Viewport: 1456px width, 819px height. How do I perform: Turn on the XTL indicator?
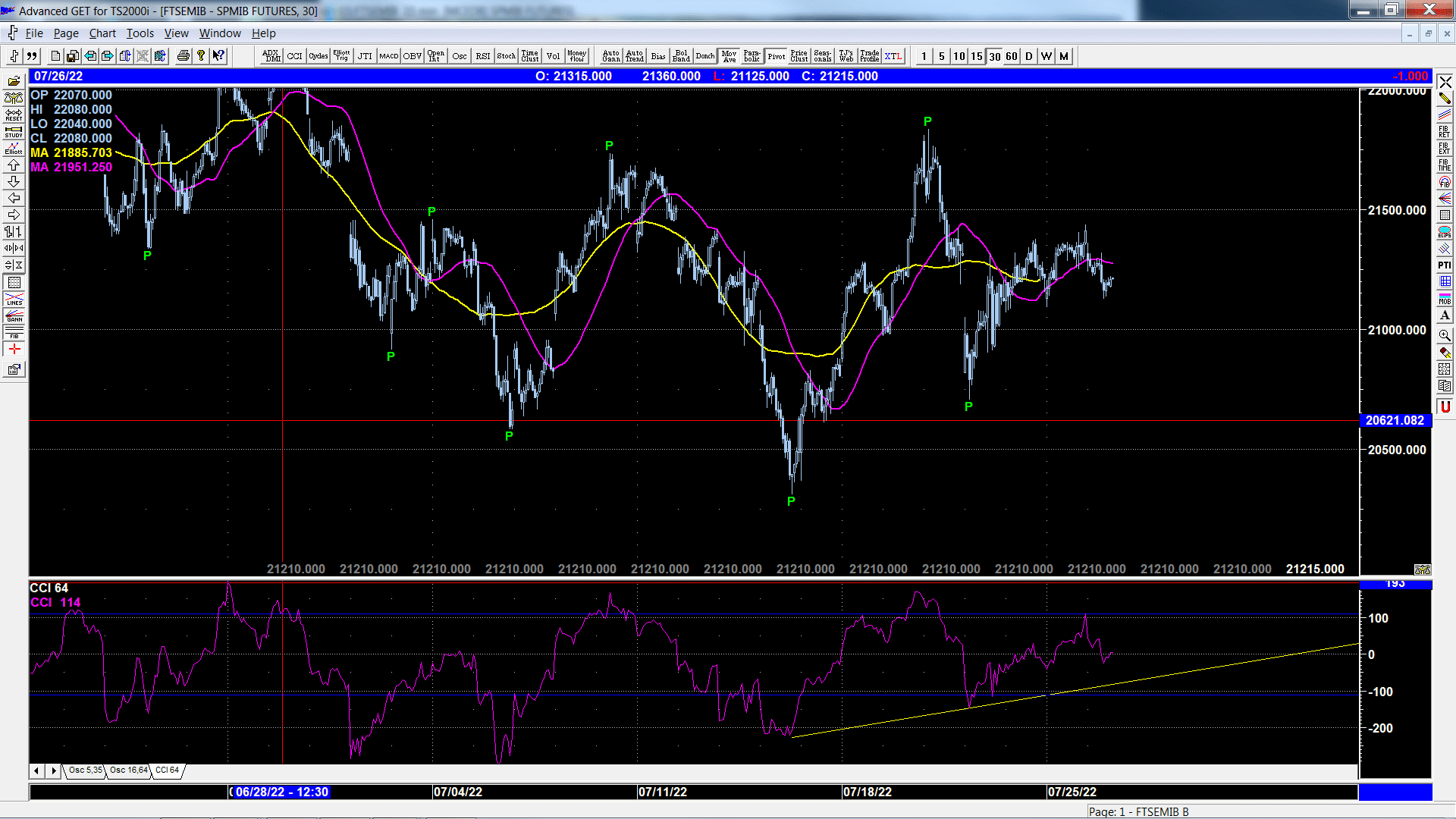(893, 56)
